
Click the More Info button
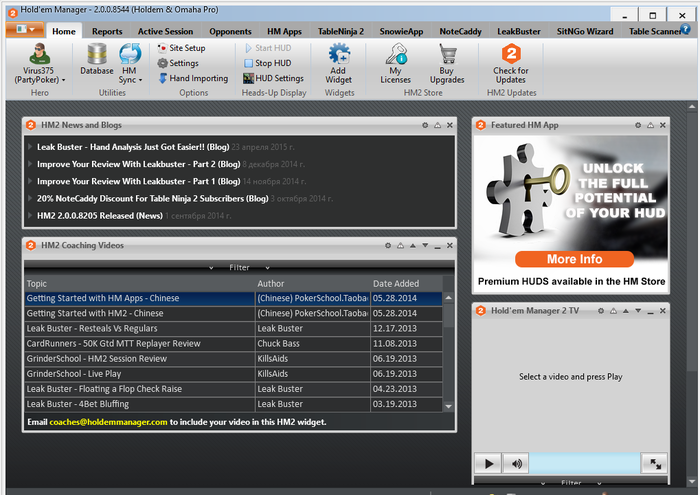pyautogui.click(x=575, y=259)
